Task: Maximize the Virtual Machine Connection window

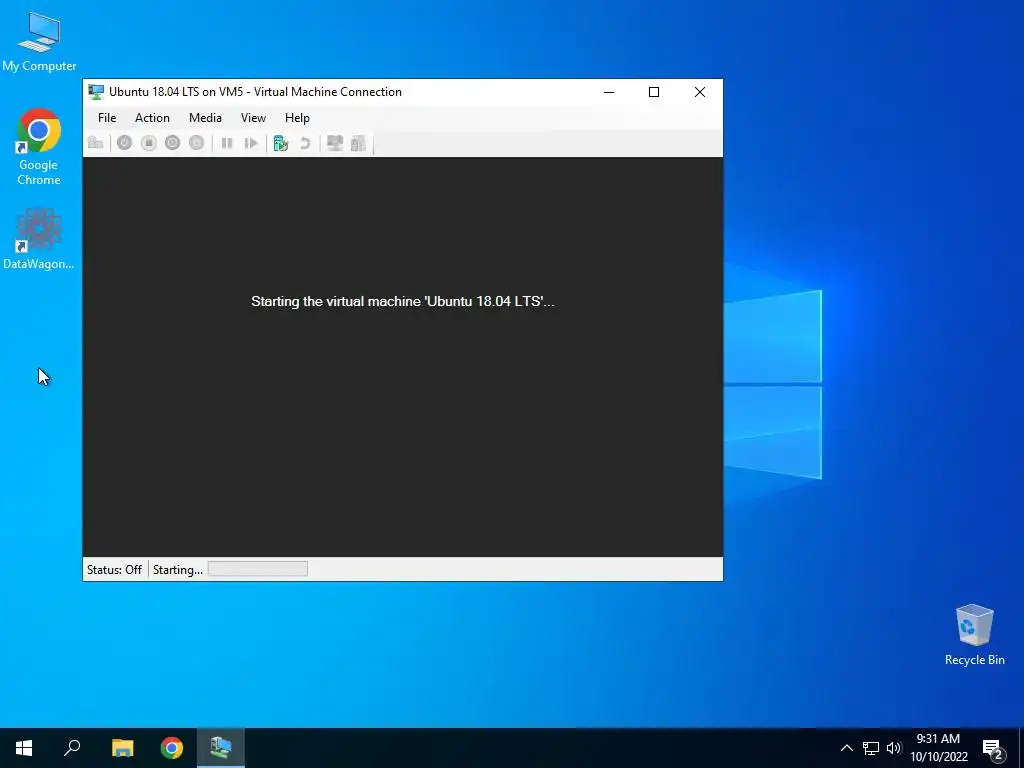Action: pos(654,92)
